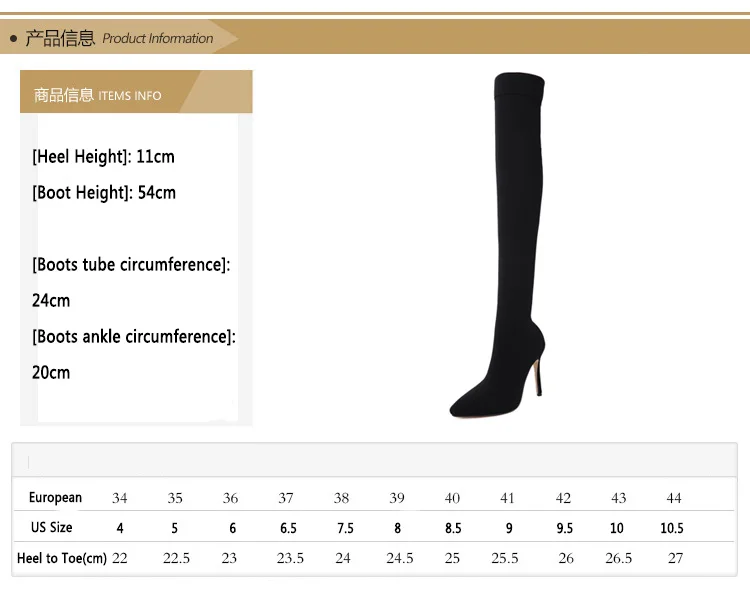This screenshot has height=604, width=750.
Task: Select European size 39 cell
Action: pos(397,498)
